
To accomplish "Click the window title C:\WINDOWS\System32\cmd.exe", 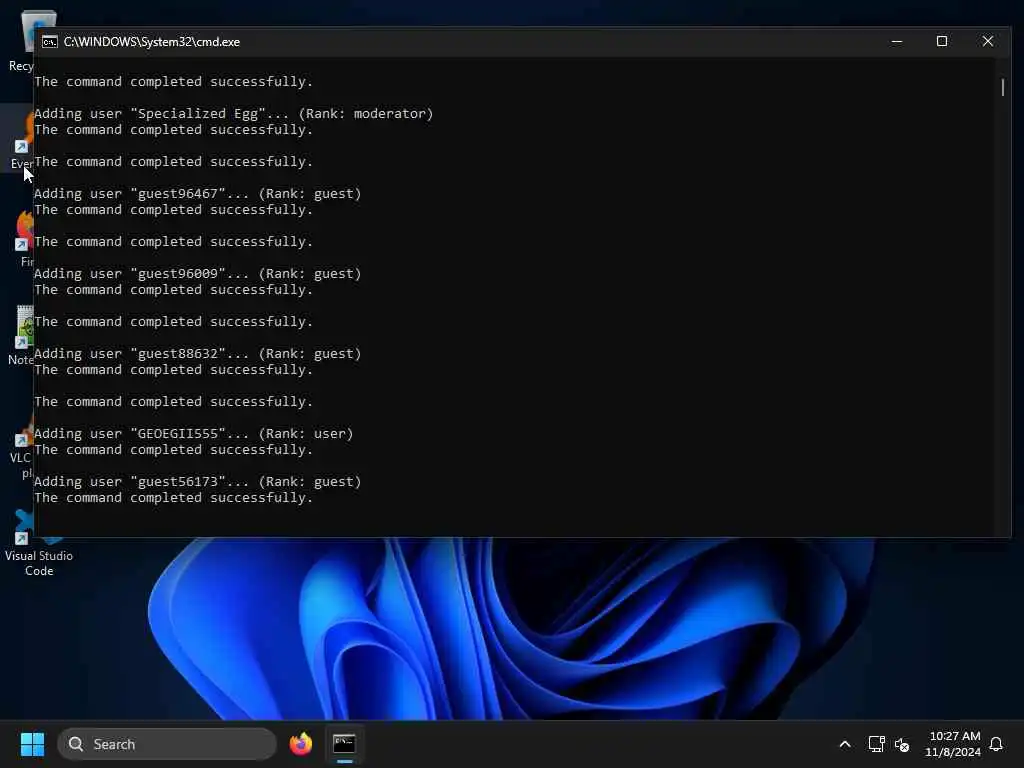I will pyautogui.click(x=152, y=42).
